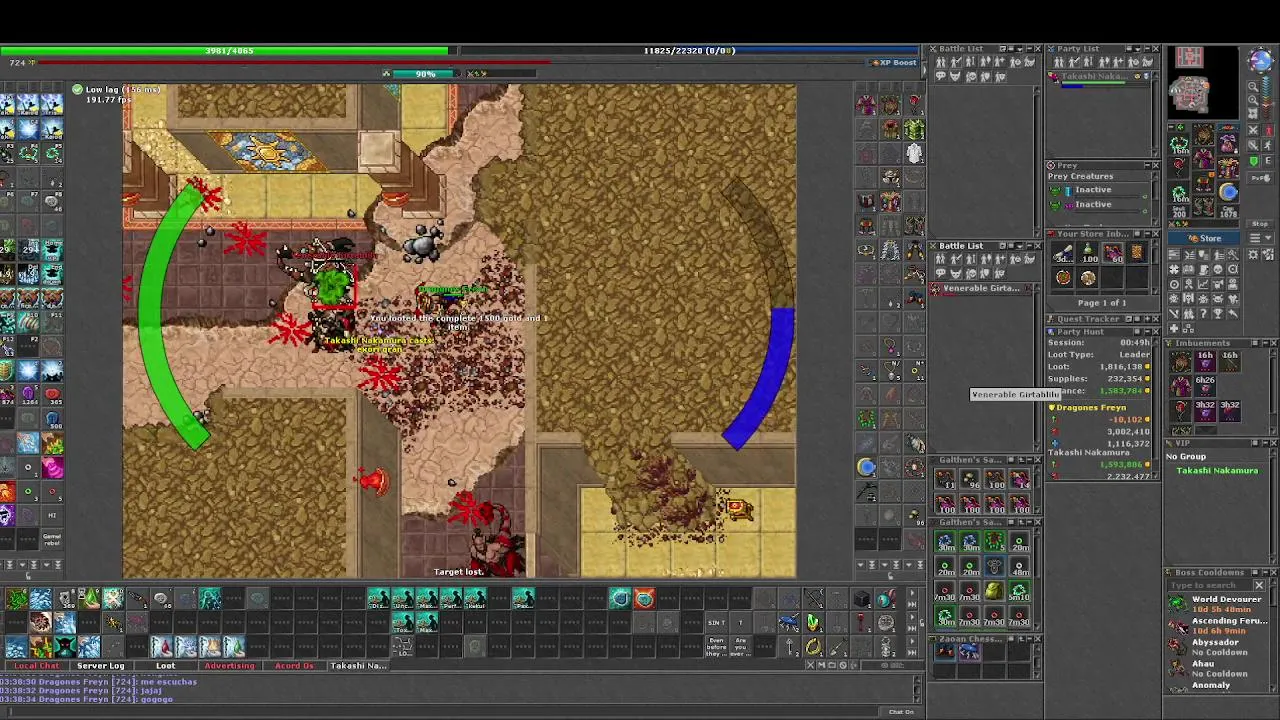Switch to the Takashi Na... chat tab
The image size is (1280, 720).
pos(358,666)
